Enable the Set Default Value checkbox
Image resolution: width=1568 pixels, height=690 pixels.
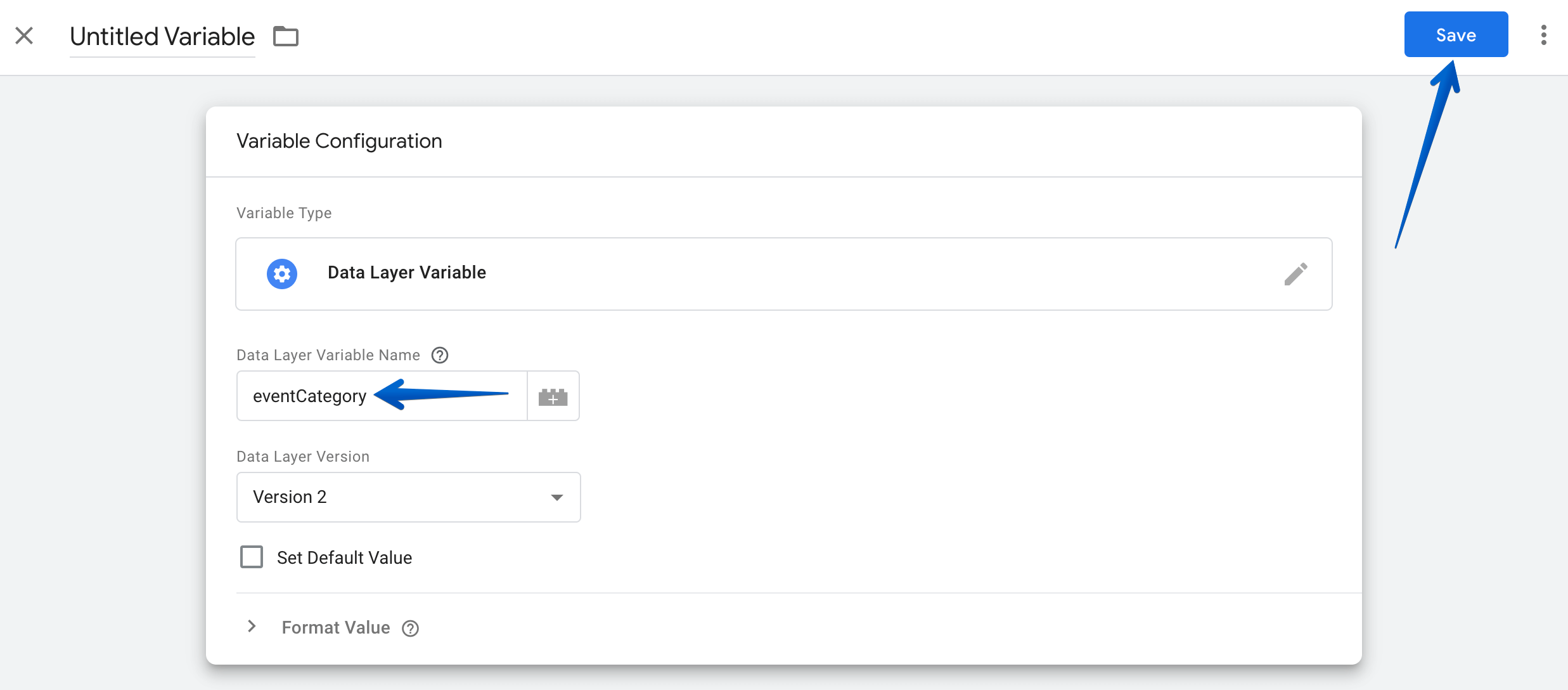252,557
